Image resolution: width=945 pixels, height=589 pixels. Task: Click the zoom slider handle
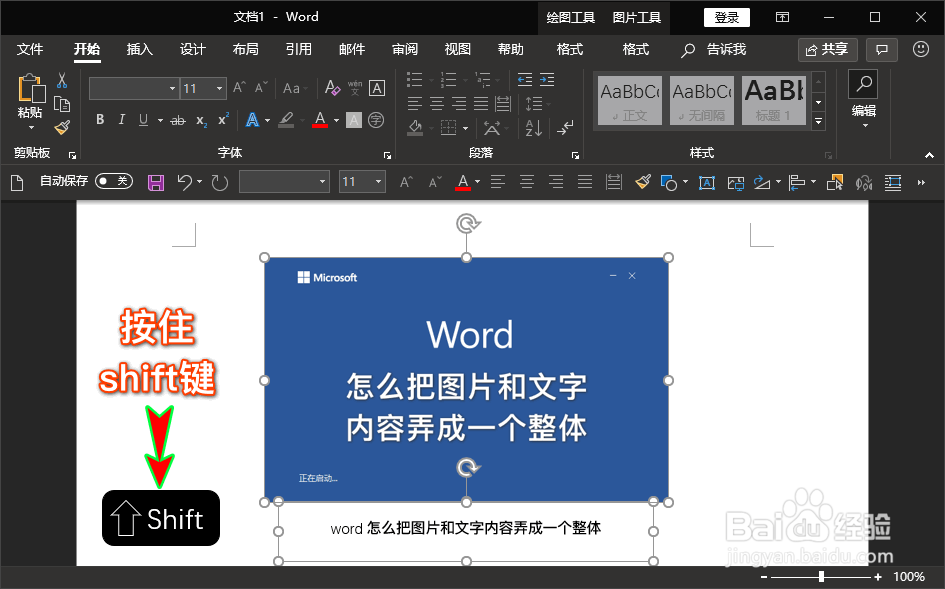821,577
